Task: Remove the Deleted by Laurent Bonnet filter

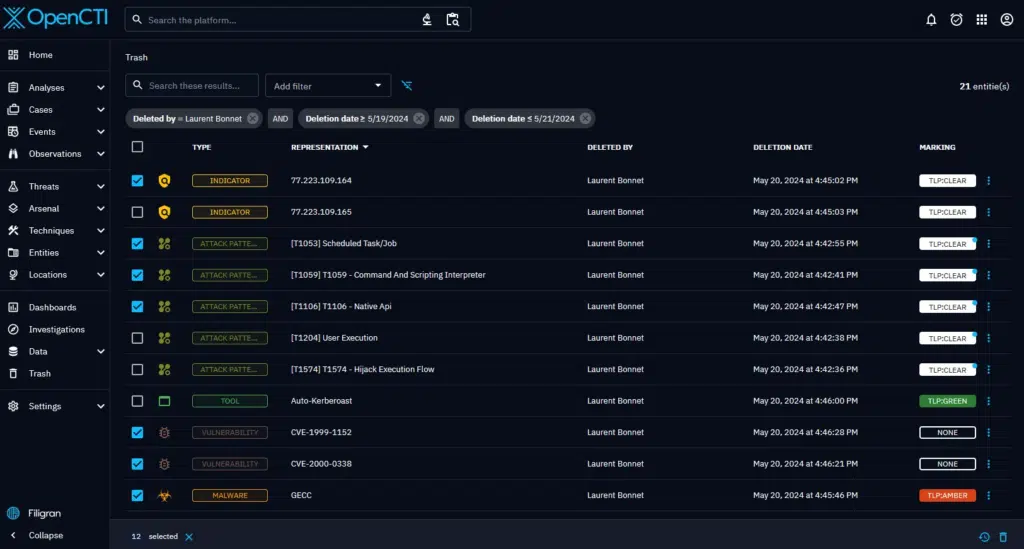Action: click(x=253, y=118)
